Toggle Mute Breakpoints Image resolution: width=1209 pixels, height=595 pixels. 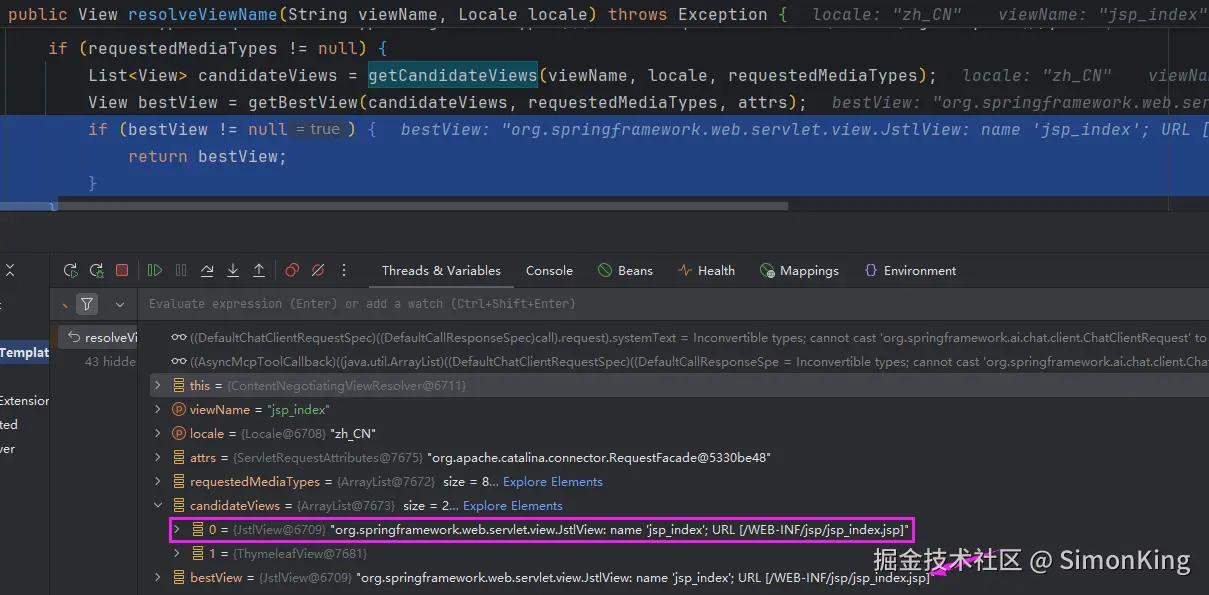[x=318, y=270]
